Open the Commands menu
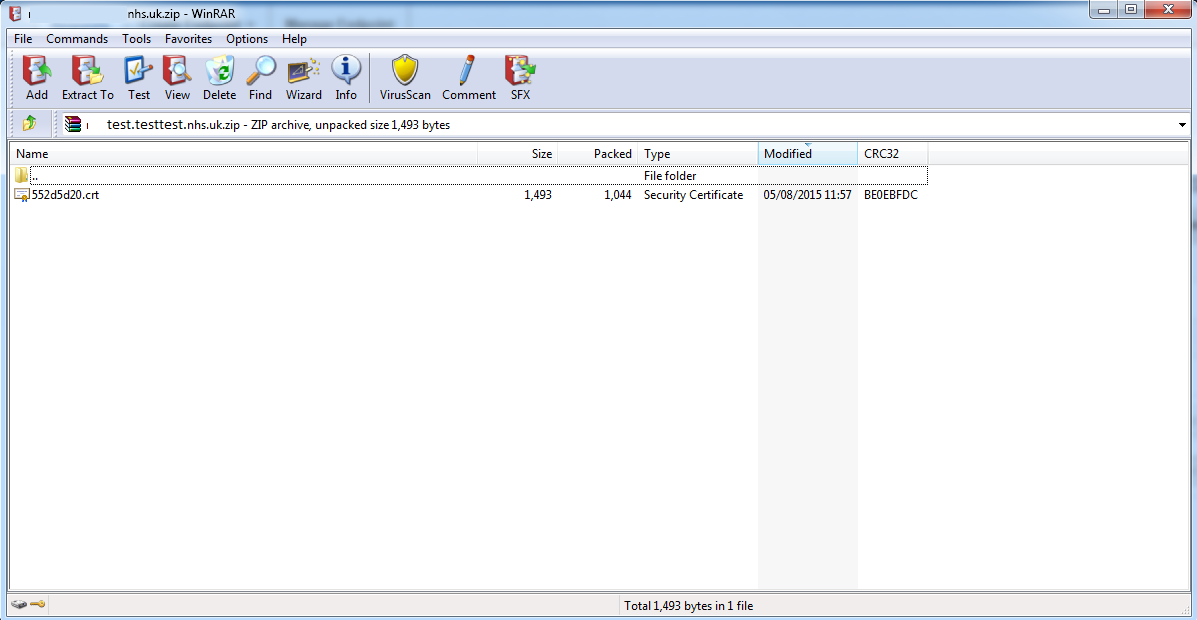 pos(77,39)
